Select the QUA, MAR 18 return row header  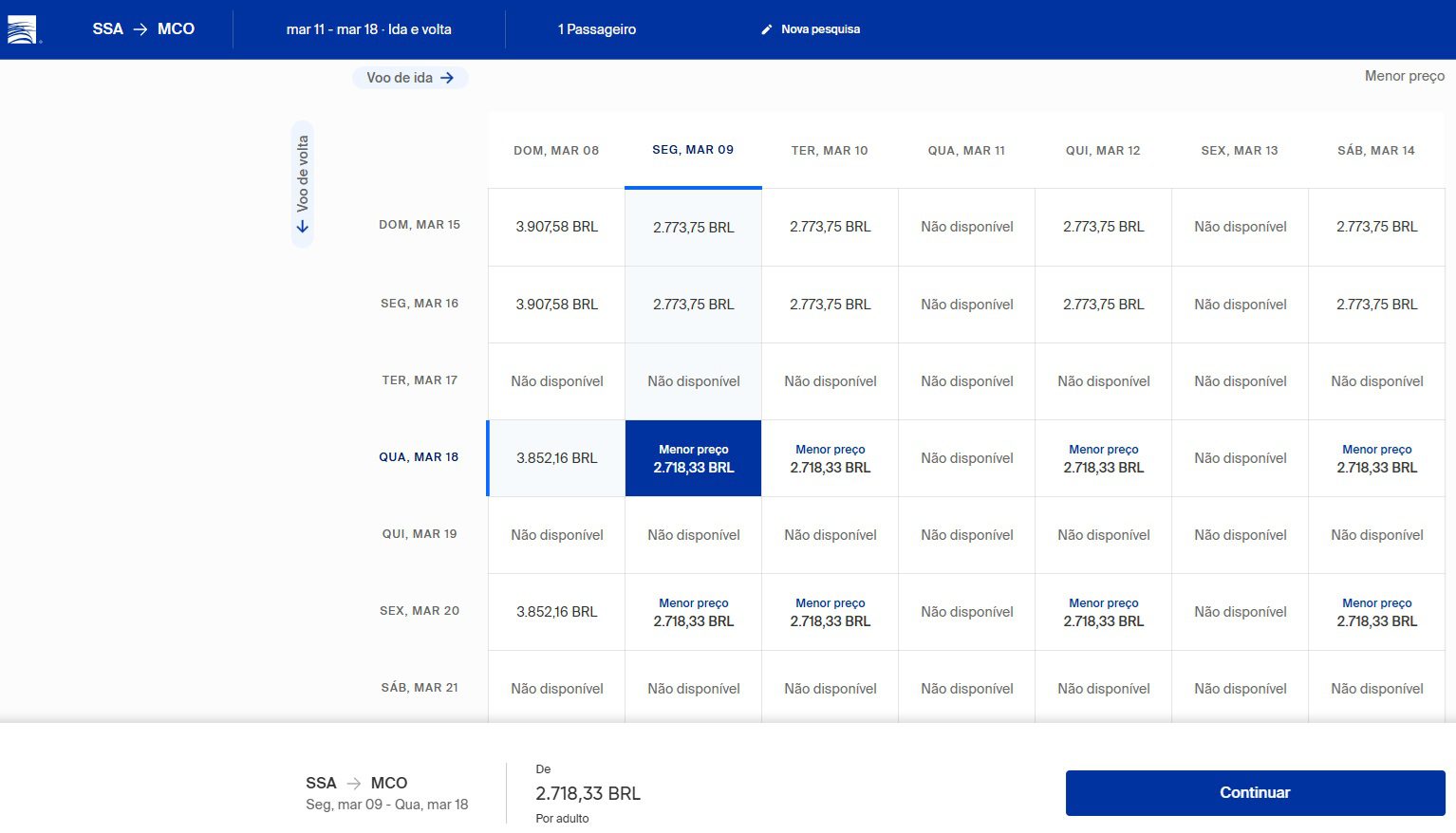(x=419, y=457)
